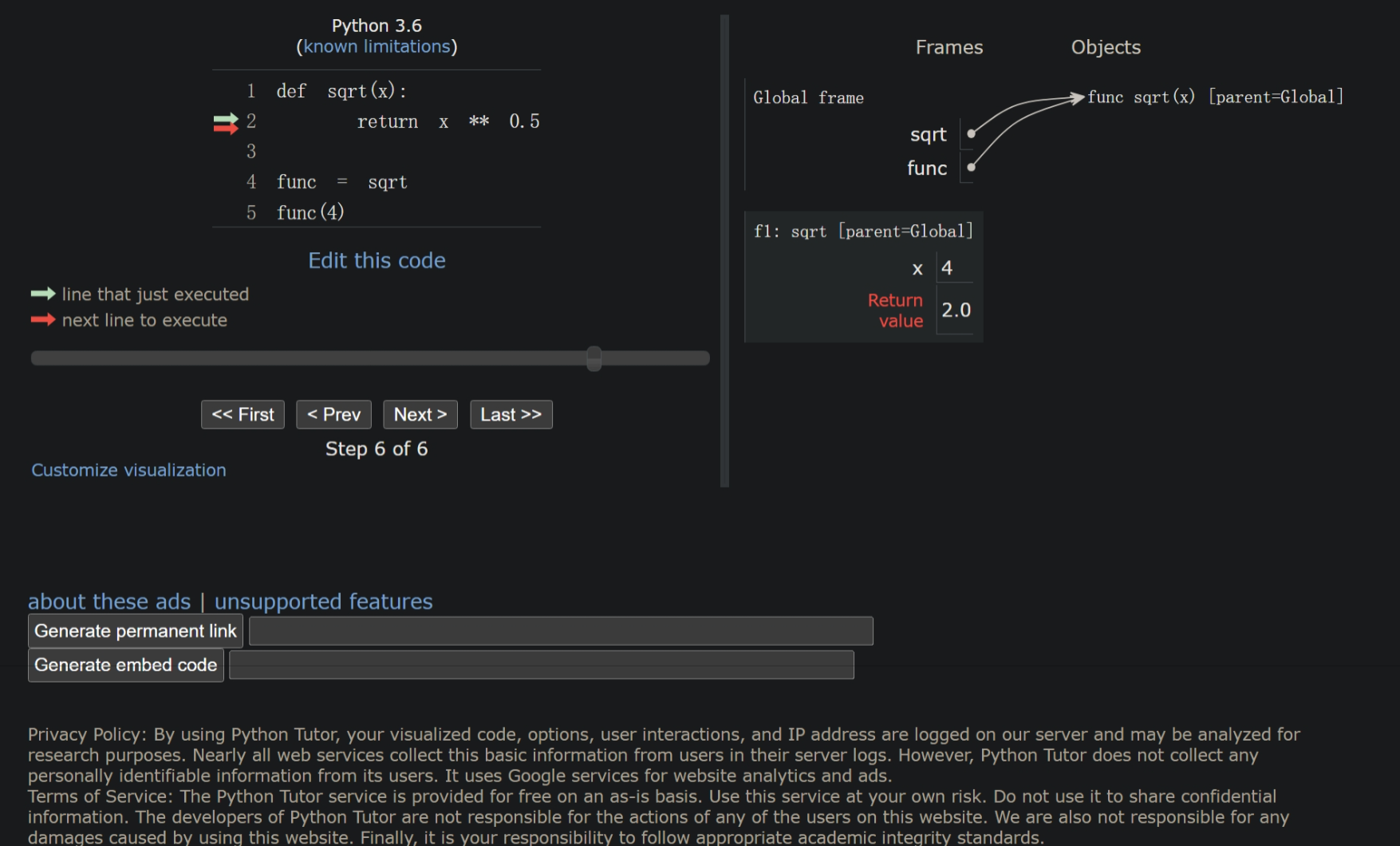Open the unsupported features link
This screenshot has height=846, width=1400.
(323, 601)
